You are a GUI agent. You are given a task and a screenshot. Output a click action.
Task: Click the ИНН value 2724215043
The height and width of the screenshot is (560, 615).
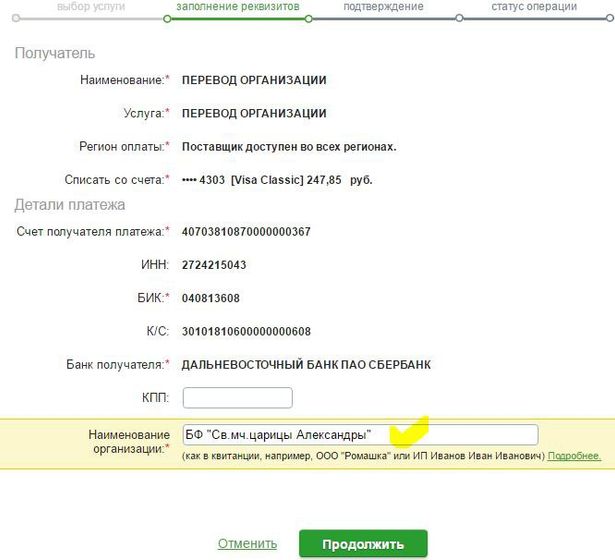click(214, 265)
